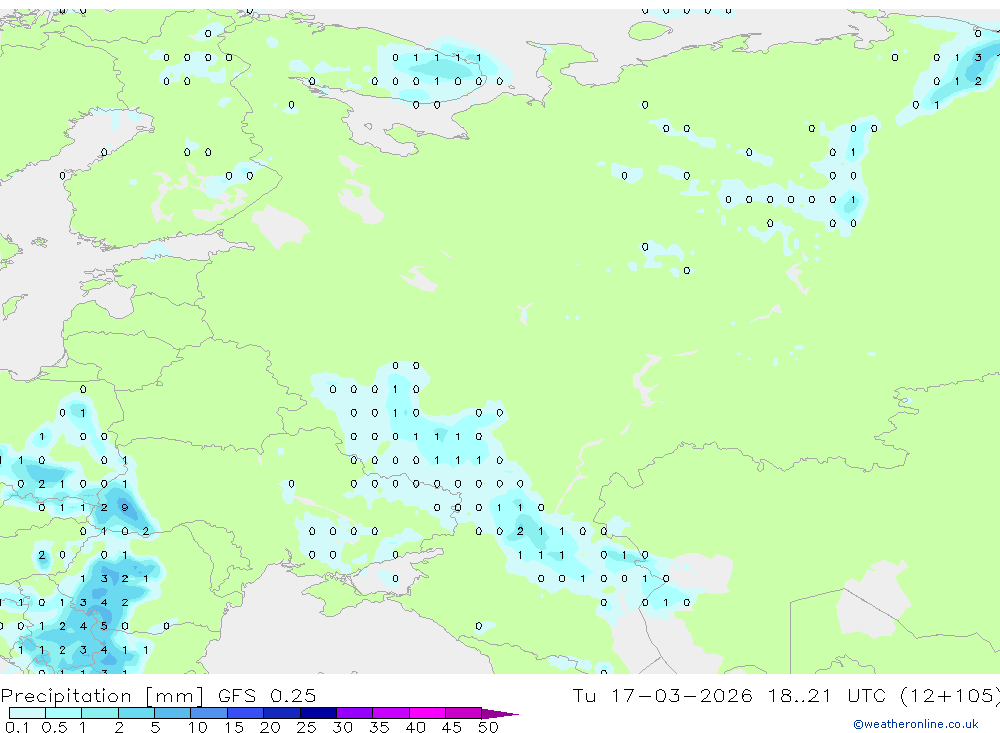Click the '30' legend scale label
The width and height of the screenshot is (1000, 733).
[342, 727]
